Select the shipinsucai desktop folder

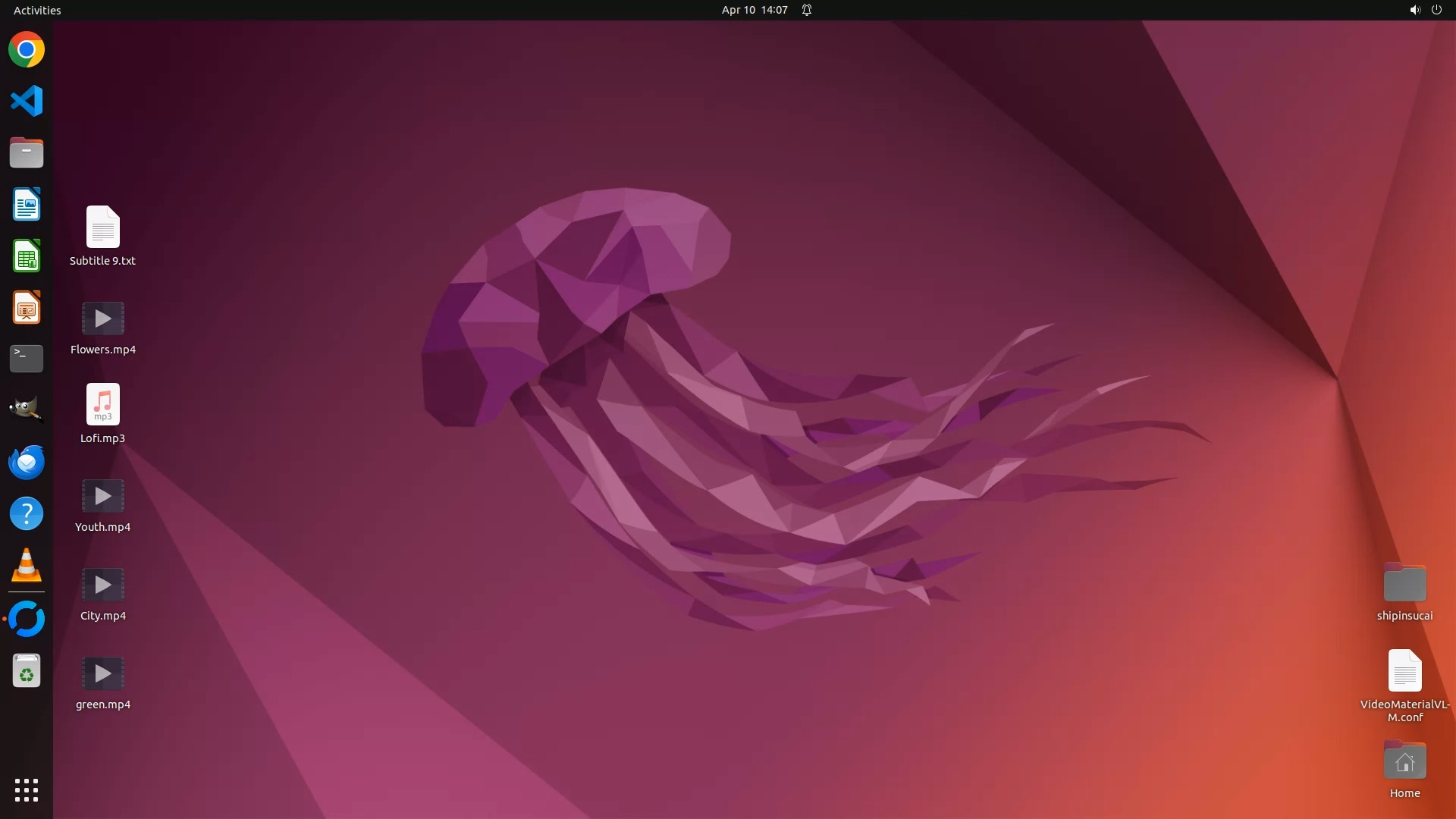point(1404,583)
